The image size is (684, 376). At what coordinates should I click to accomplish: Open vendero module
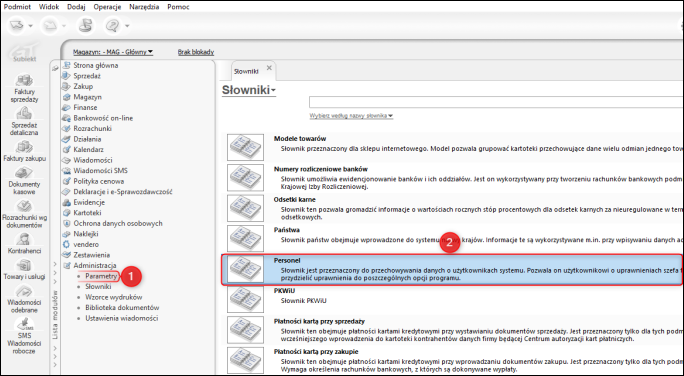(86, 245)
